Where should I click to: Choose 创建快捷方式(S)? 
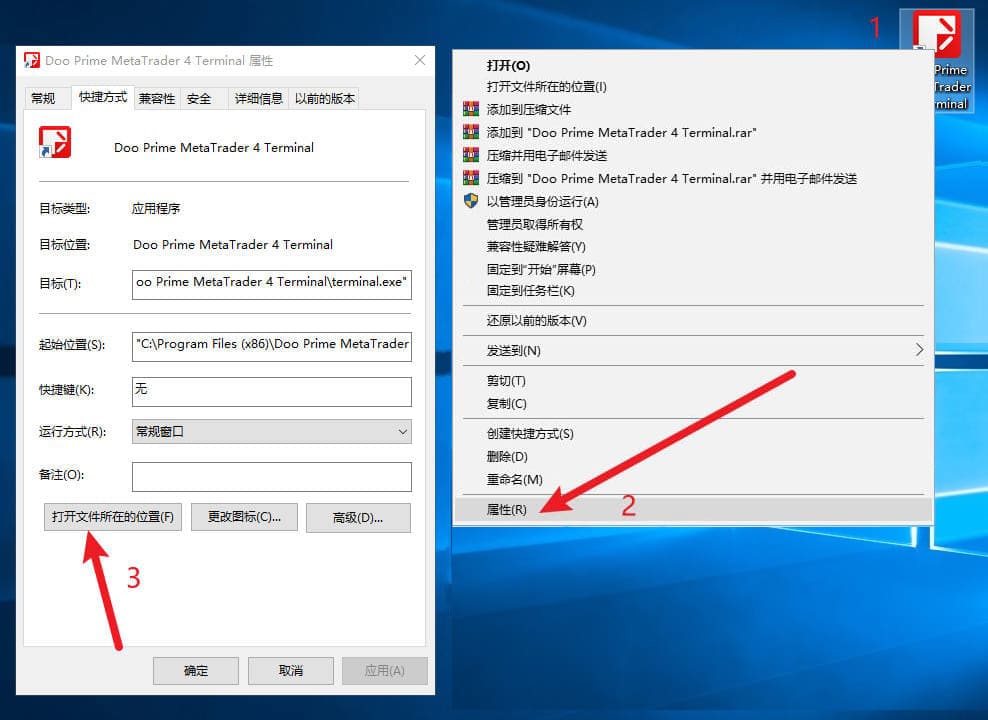693,433
